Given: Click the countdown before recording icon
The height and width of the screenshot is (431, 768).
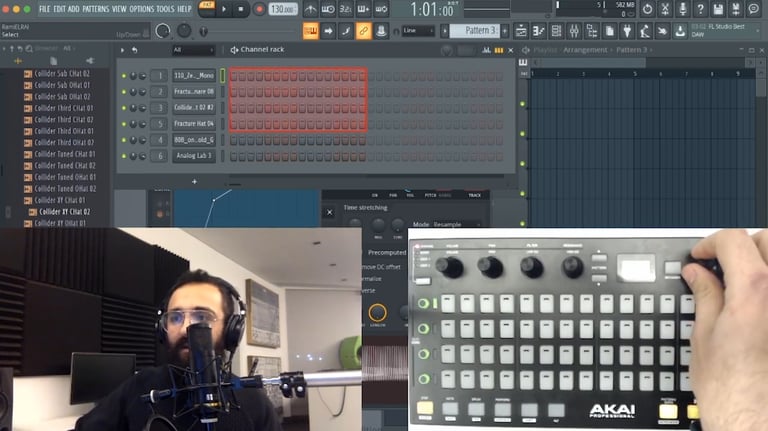Looking at the screenshot, I should [x=346, y=9].
